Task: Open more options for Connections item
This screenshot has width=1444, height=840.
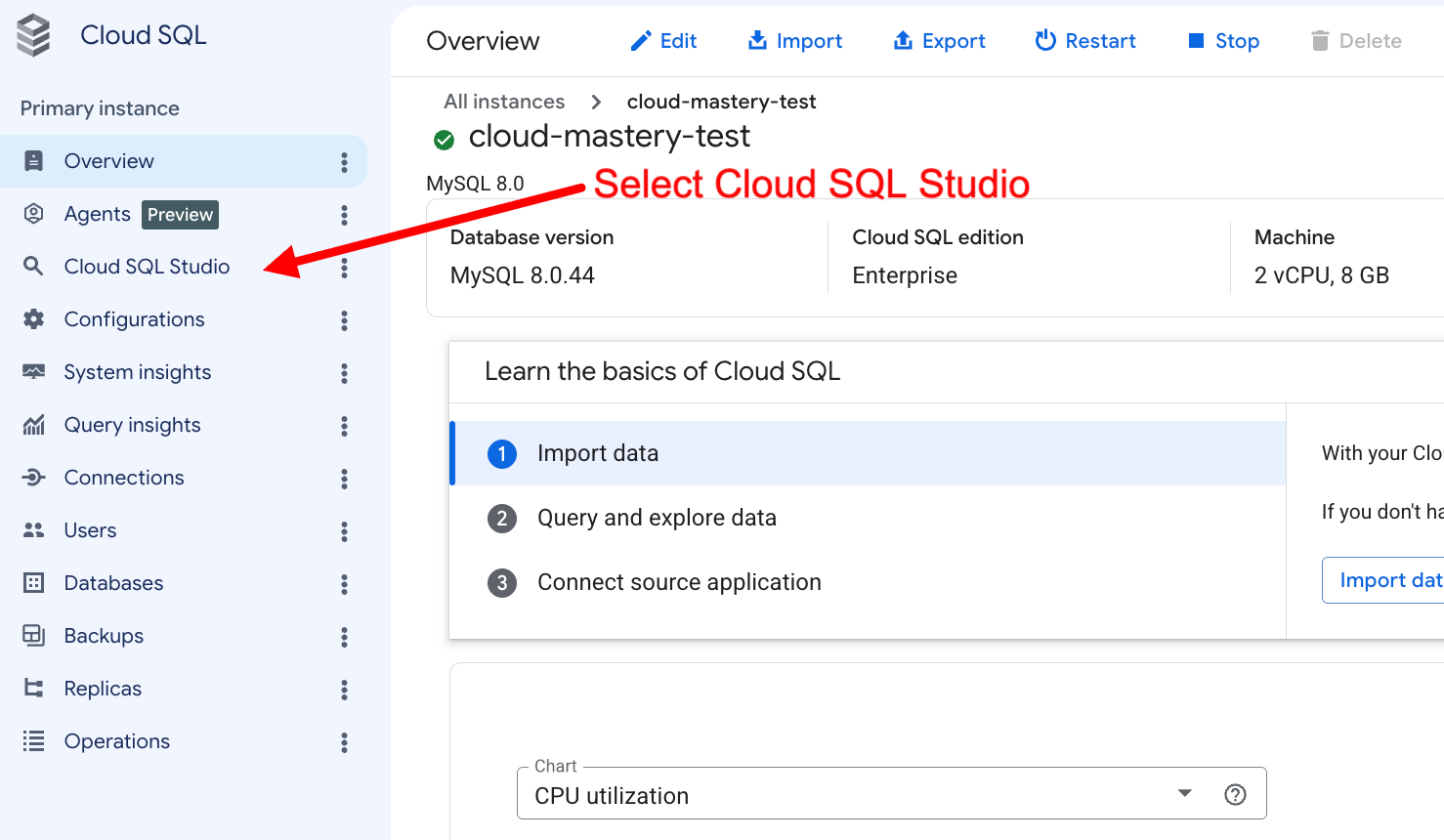Action: pos(344,479)
